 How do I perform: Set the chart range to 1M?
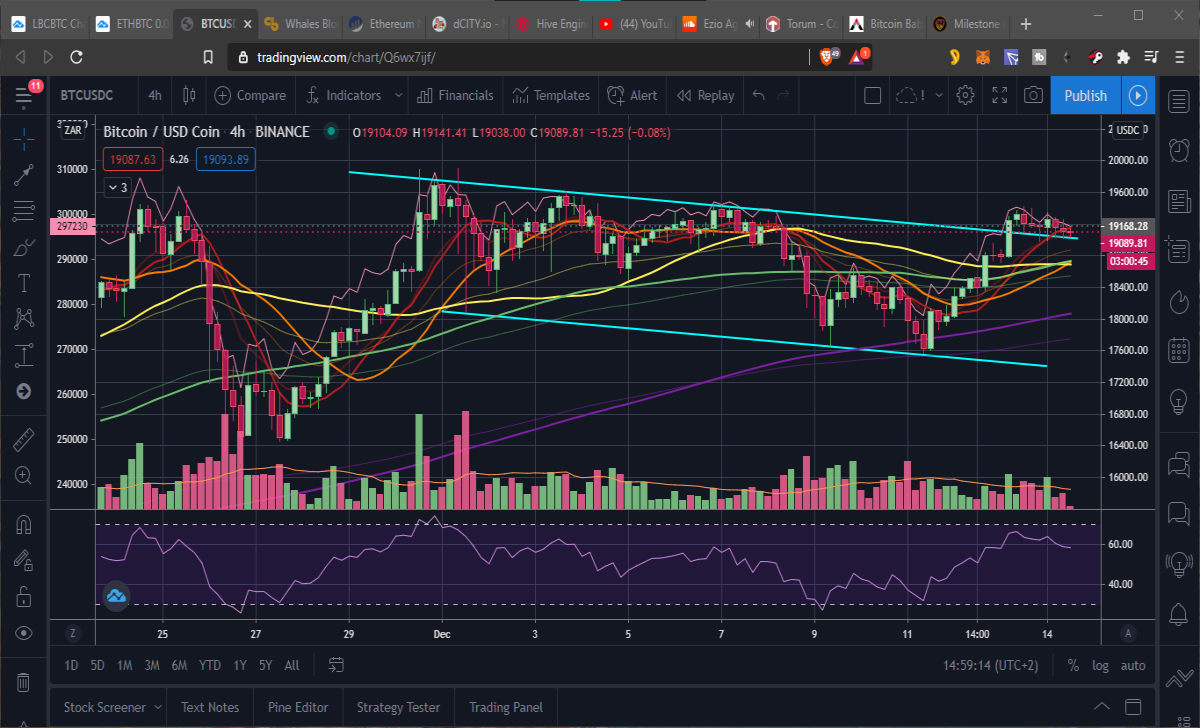(x=124, y=665)
